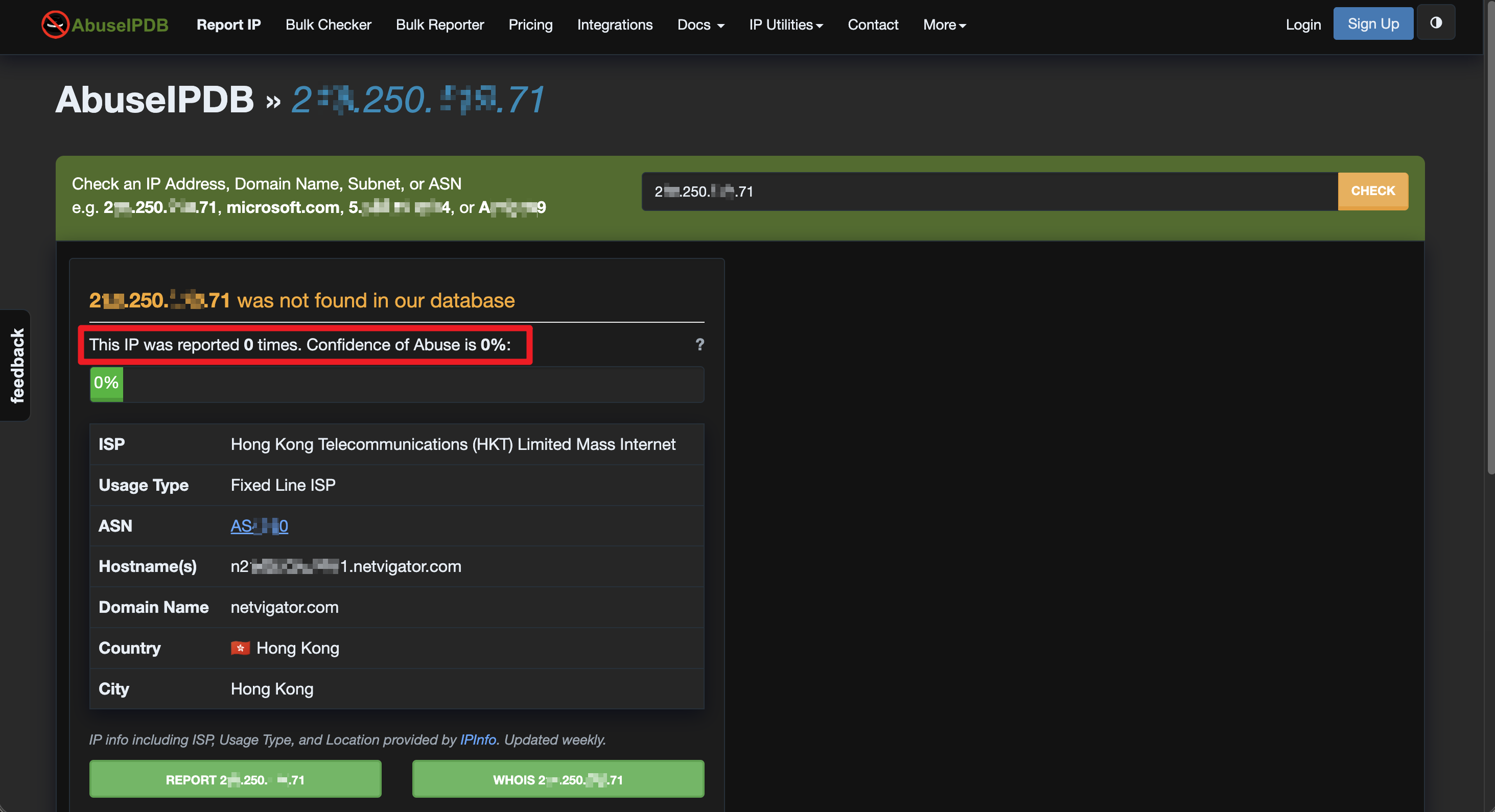Image resolution: width=1495 pixels, height=812 pixels.
Task: Toggle dark mode contrast button
Action: [x=1435, y=22]
